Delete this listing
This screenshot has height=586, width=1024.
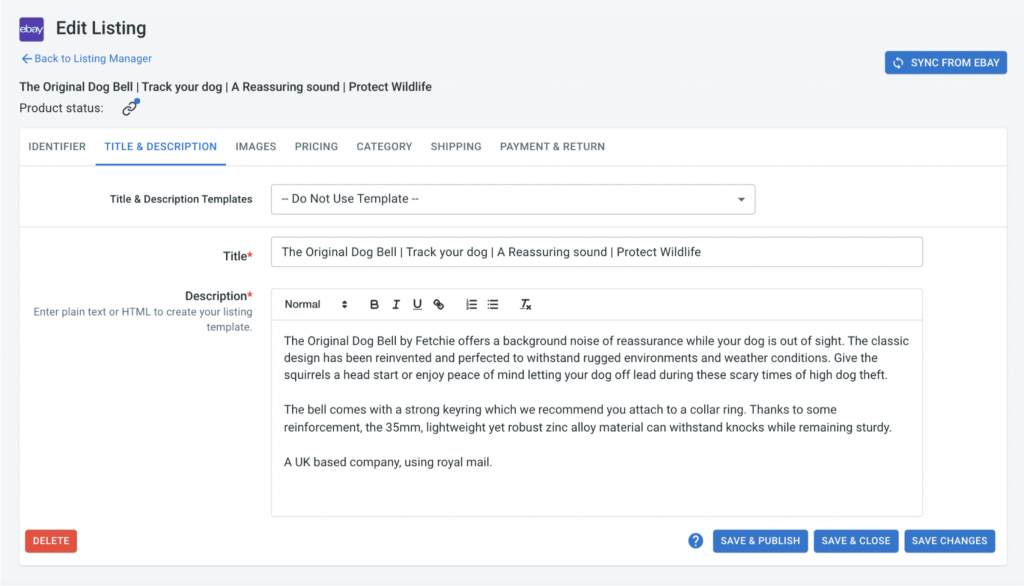pyautogui.click(x=51, y=541)
